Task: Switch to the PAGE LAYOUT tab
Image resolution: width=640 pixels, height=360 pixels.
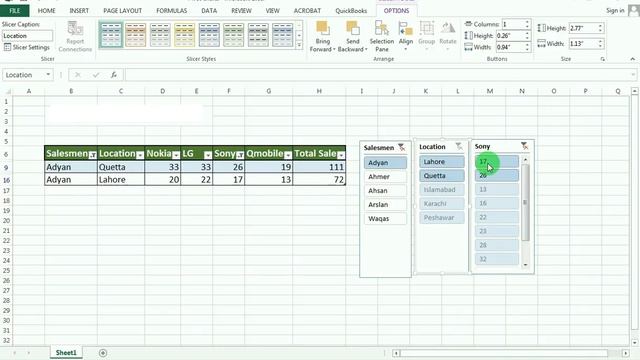Action: (x=122, y=11)
